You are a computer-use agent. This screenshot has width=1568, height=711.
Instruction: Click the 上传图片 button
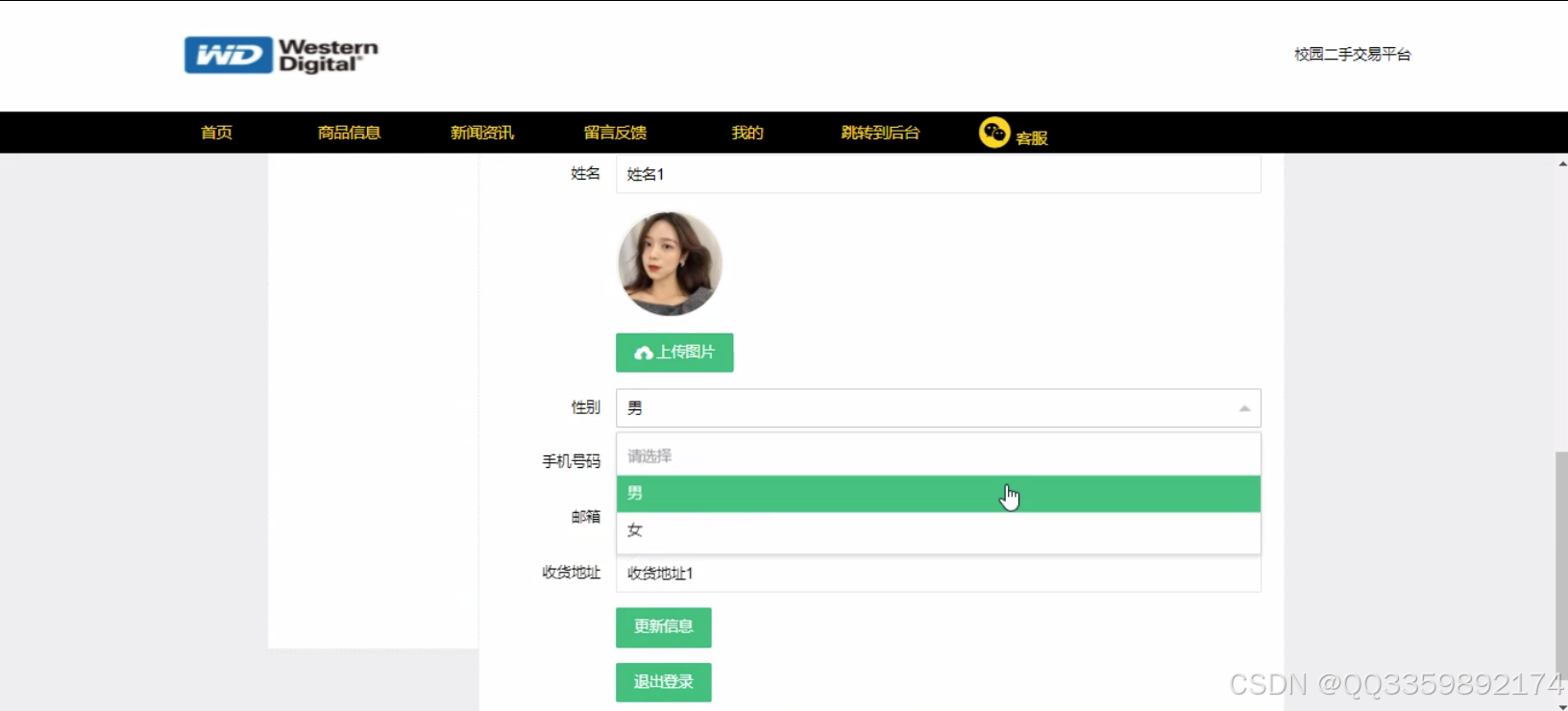674,353
